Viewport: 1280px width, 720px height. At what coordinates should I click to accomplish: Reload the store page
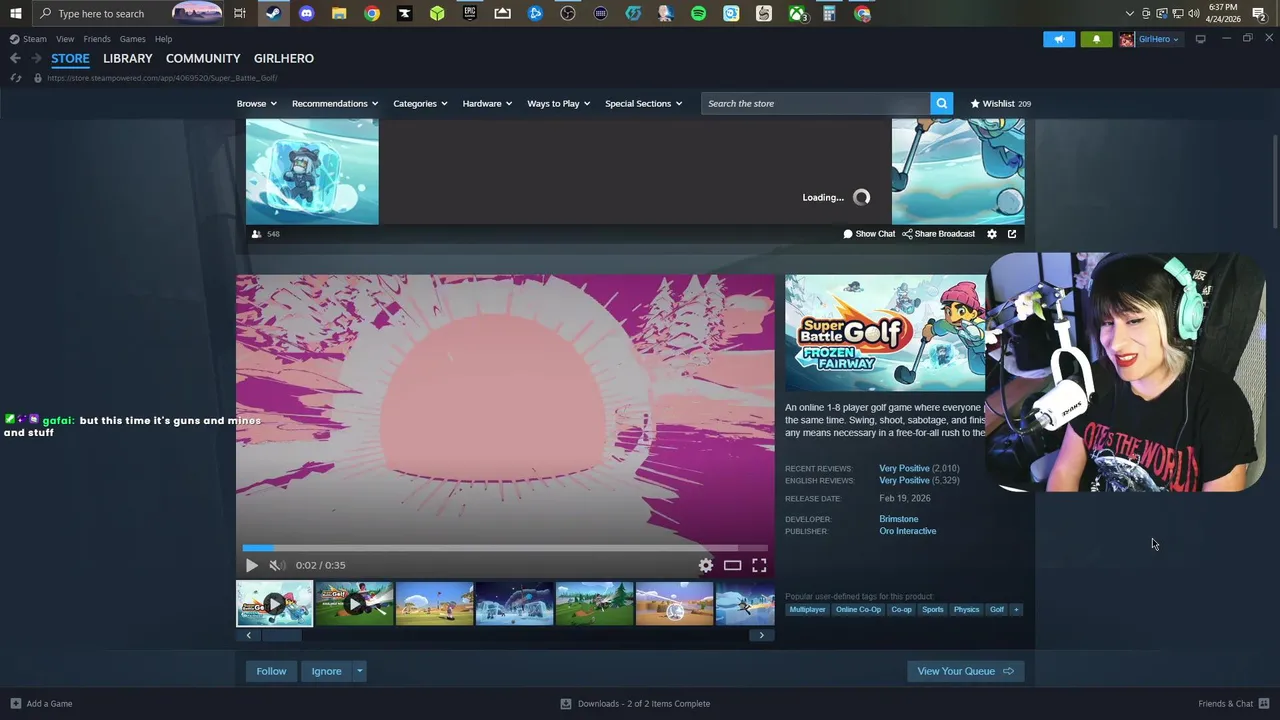point(15,78)
